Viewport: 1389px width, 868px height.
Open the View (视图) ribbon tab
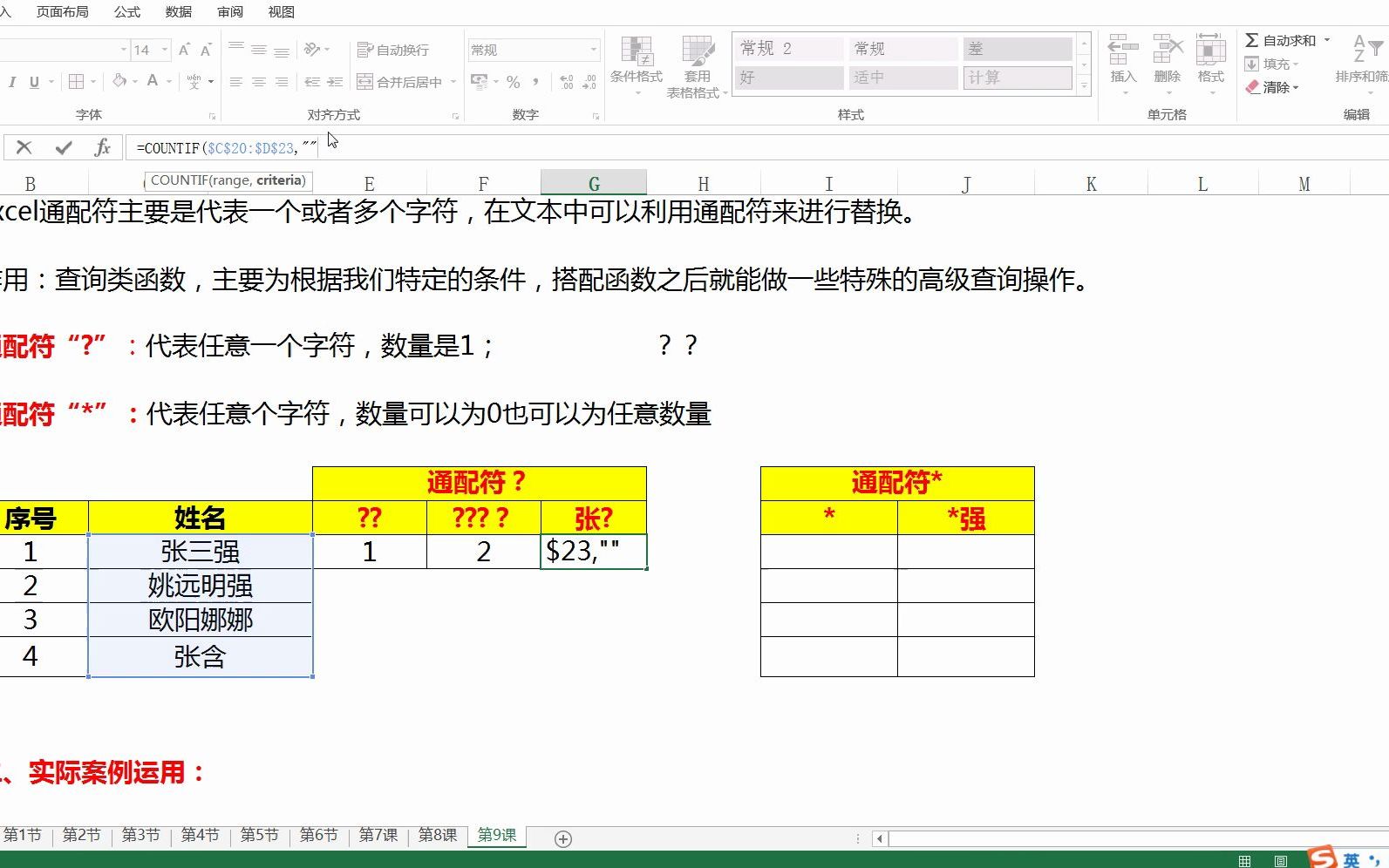point(281,12)
